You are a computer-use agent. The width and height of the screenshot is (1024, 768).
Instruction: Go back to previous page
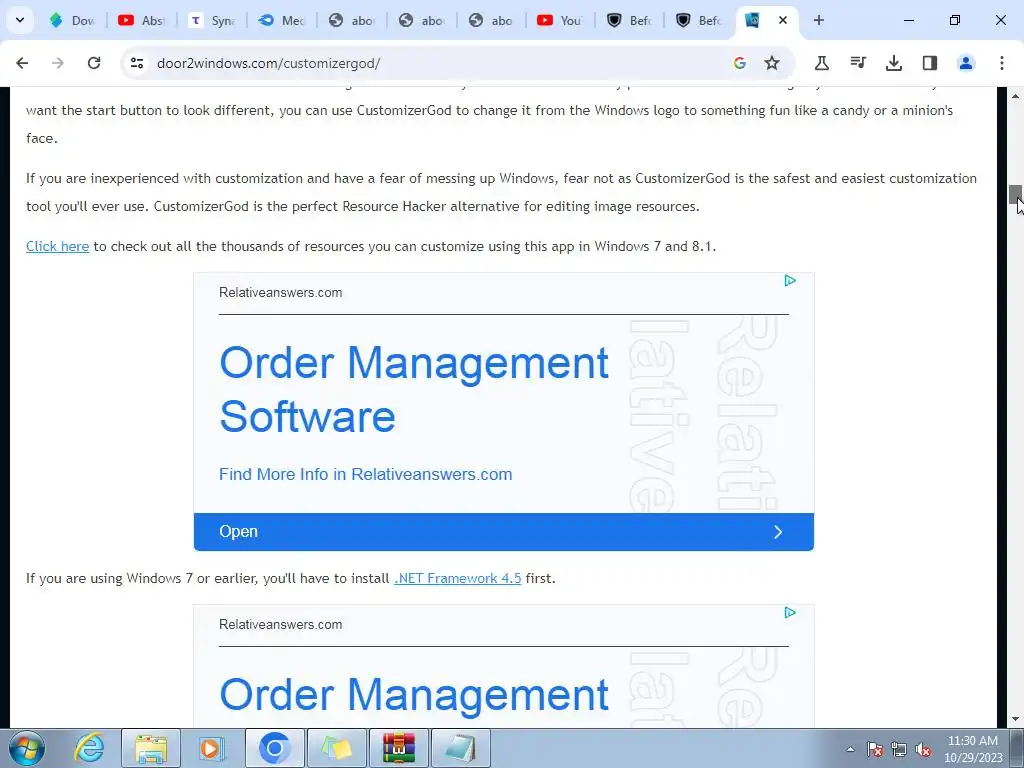[22, 63]
